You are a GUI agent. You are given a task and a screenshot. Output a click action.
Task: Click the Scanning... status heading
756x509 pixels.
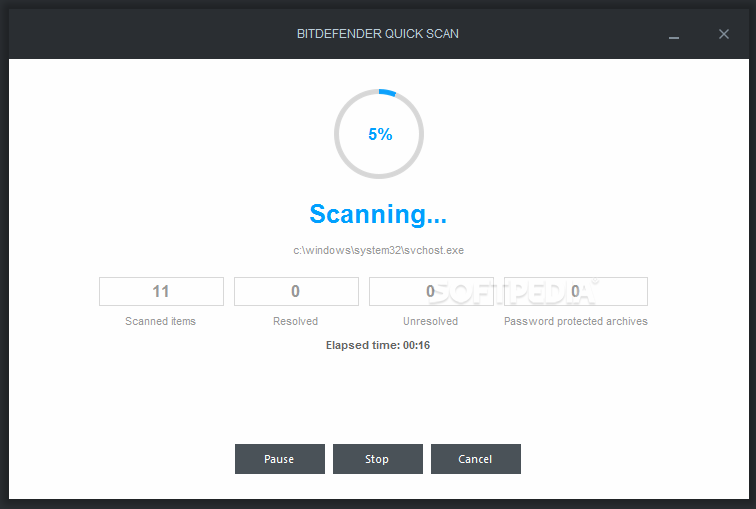tap(378, 214)
